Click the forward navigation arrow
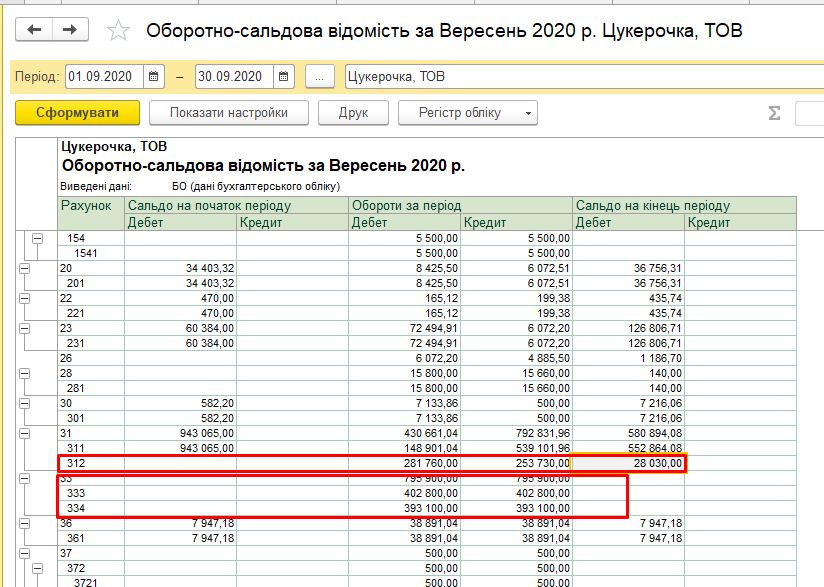The height and width of the screenshot is (587, 824). pos(69,30)
